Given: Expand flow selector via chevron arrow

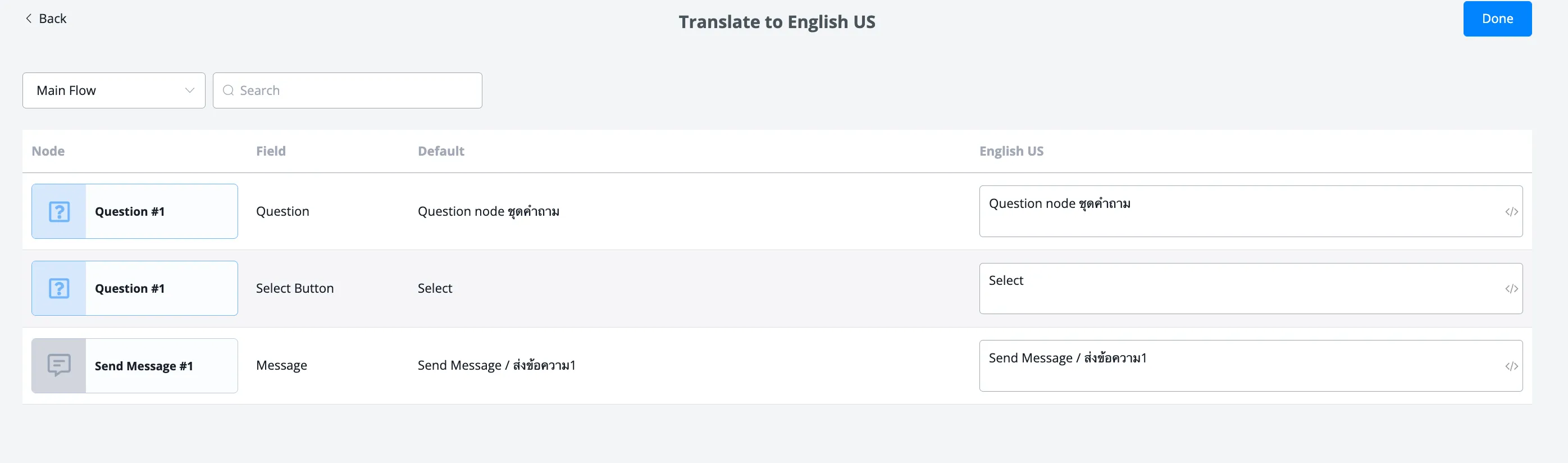Looking at the screenshot, I should tap(189, 91).
